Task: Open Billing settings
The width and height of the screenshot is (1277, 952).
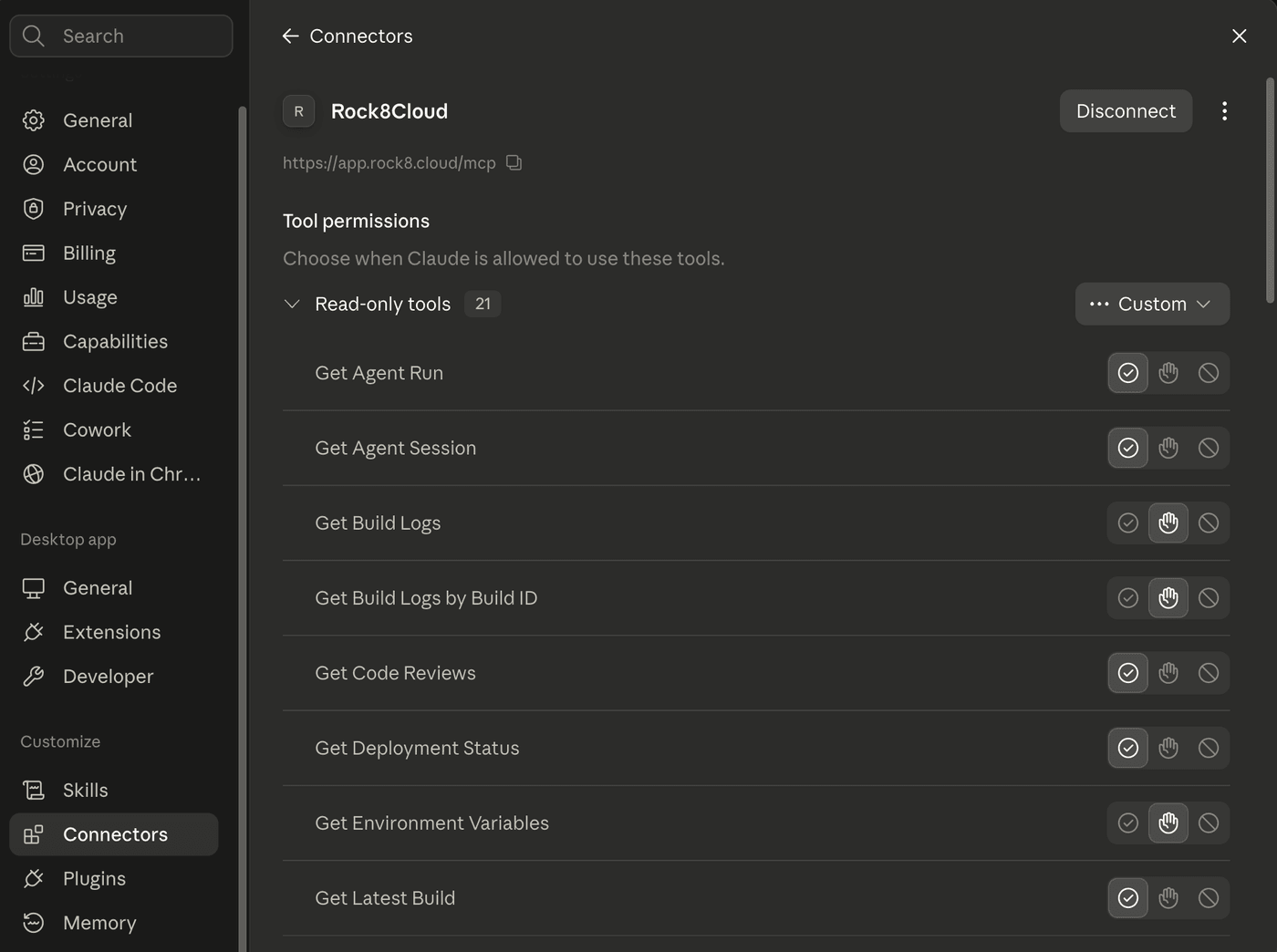Action: coord(114,253)
